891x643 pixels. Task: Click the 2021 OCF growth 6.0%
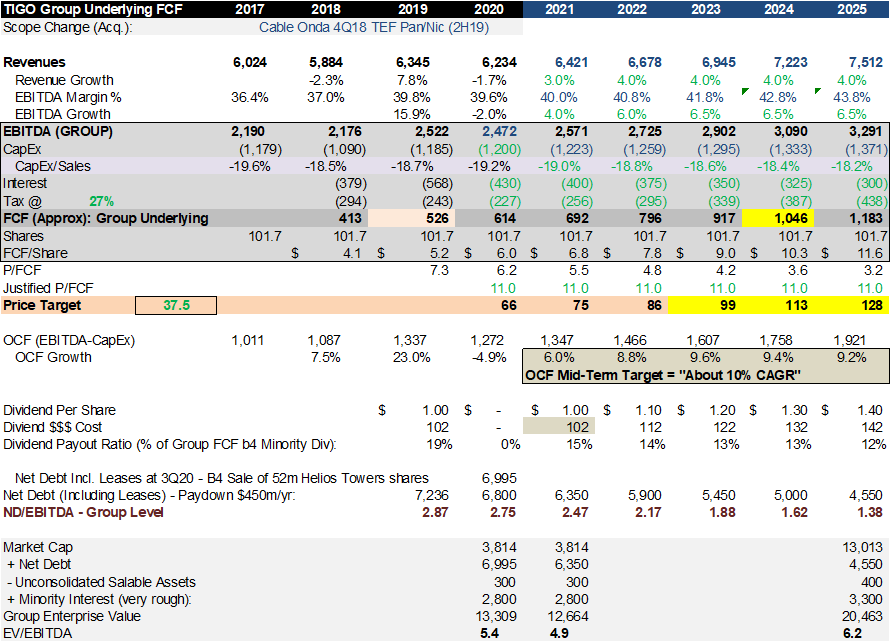559,357
